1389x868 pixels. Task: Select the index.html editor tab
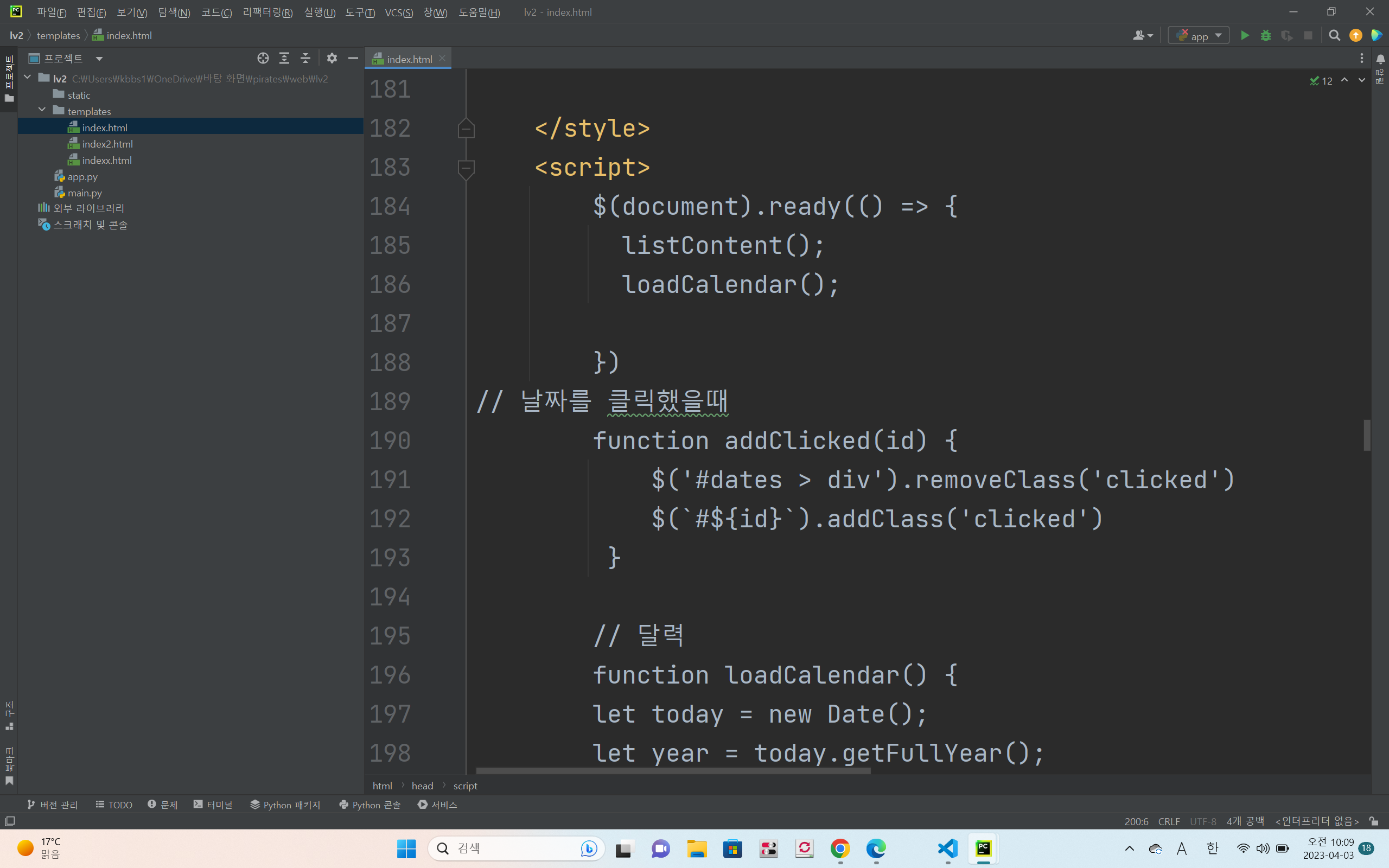coord(408,59)
